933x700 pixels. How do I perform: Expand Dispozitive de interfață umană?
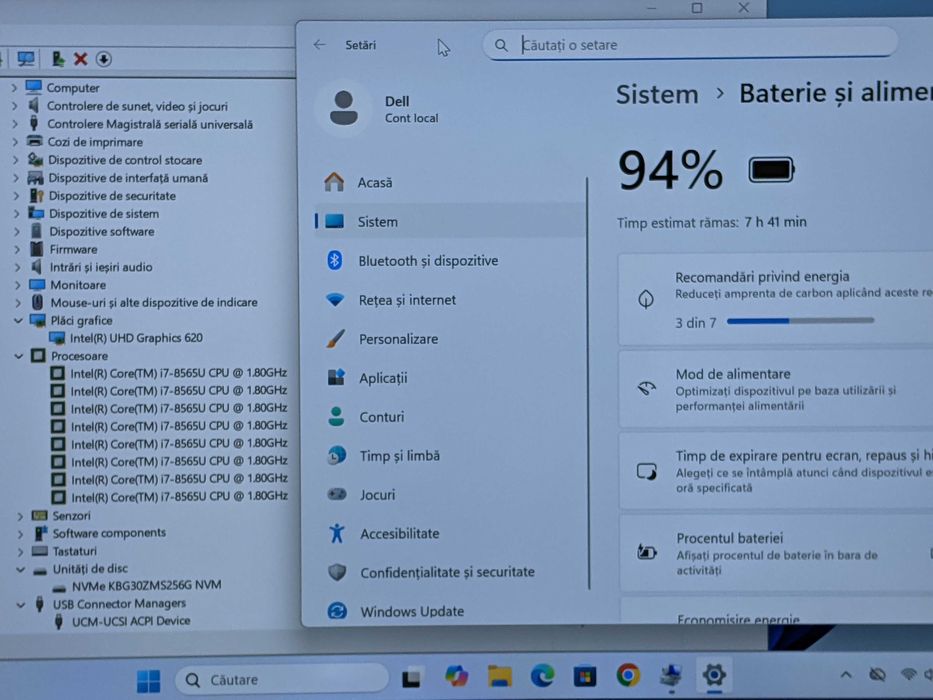coord(15,177)
